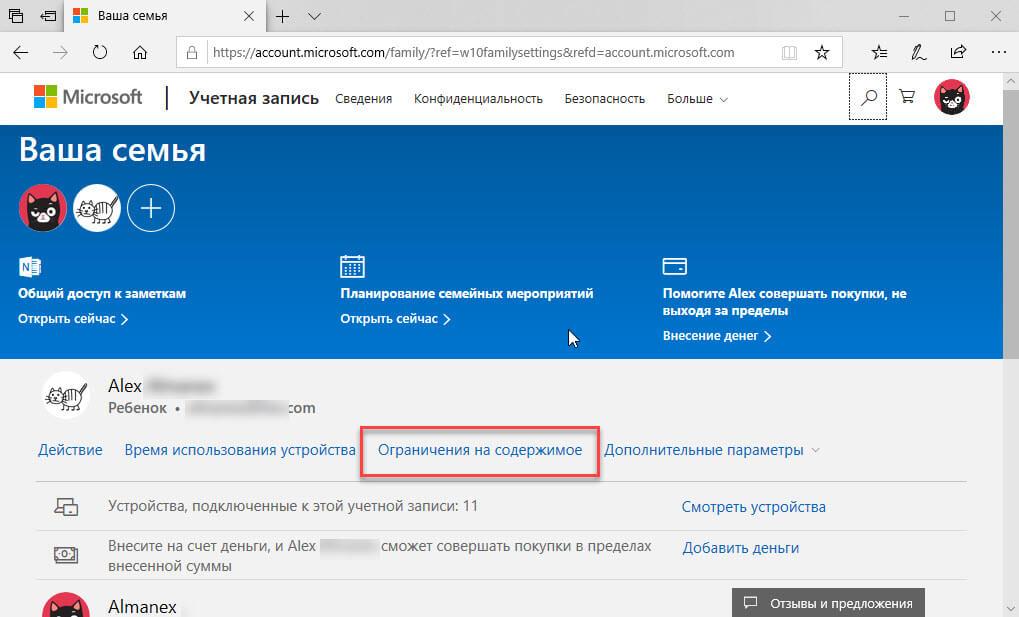This screenshot has height=617, width=1019.
Task: Open the shopping cart icon
Action: coord(907,97)
